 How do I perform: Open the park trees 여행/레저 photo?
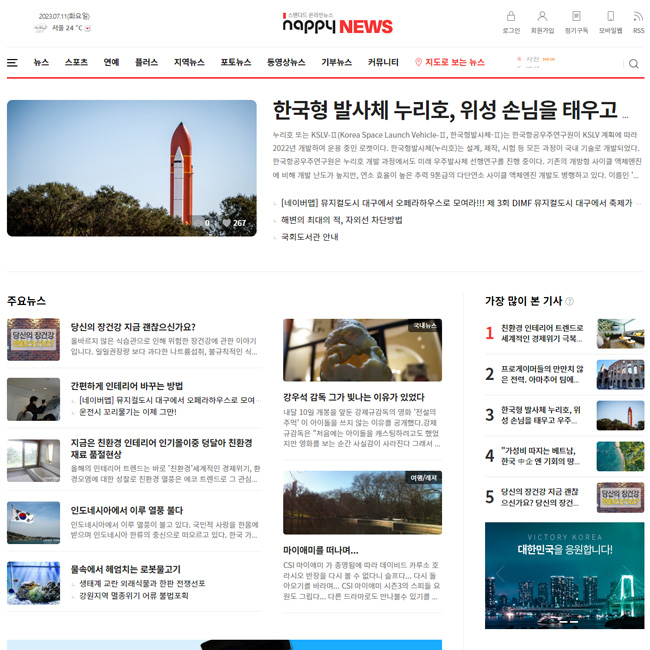pos(362,502)
